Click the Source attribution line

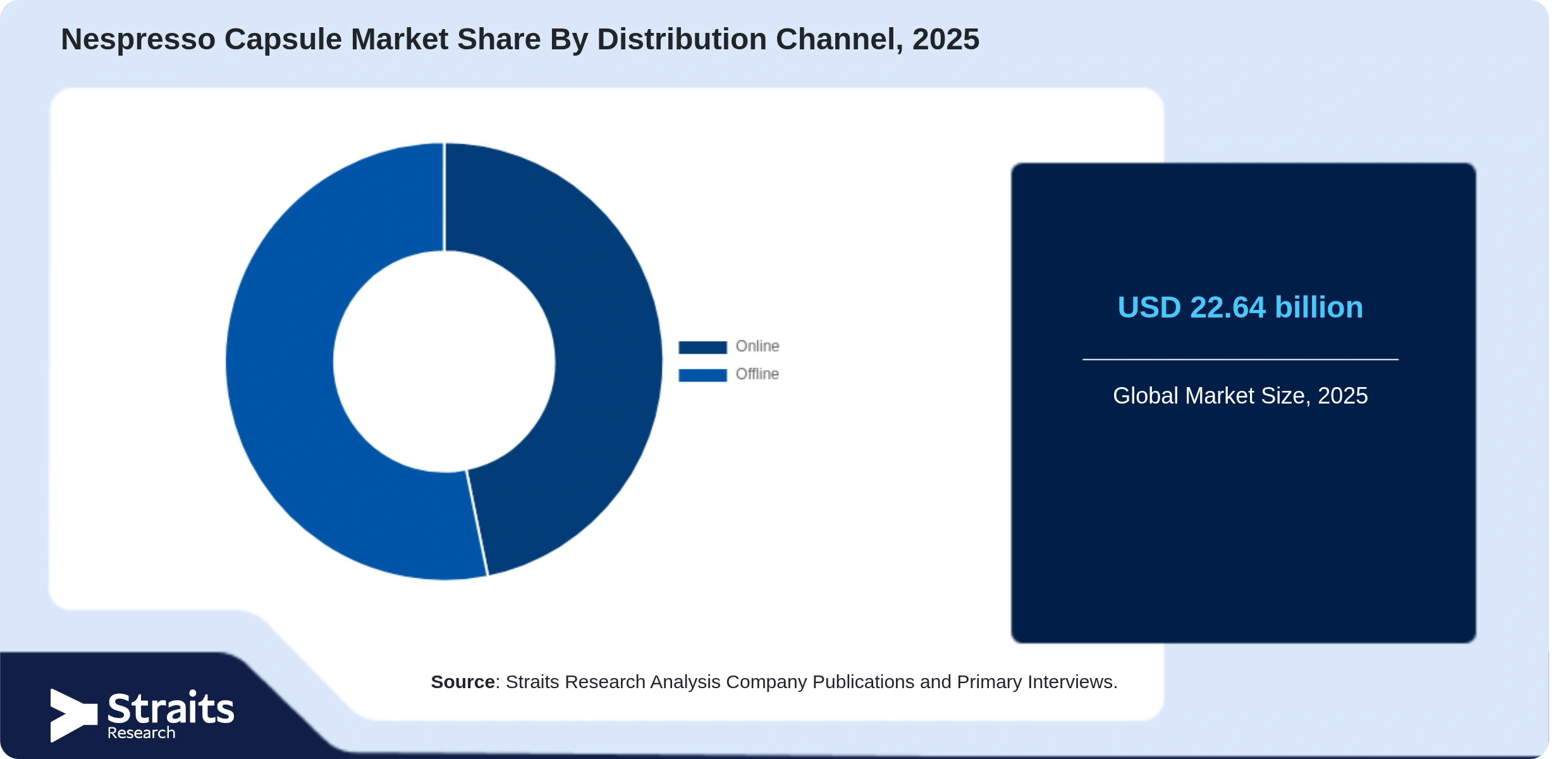pyautogui.click(x=774, y=682)
